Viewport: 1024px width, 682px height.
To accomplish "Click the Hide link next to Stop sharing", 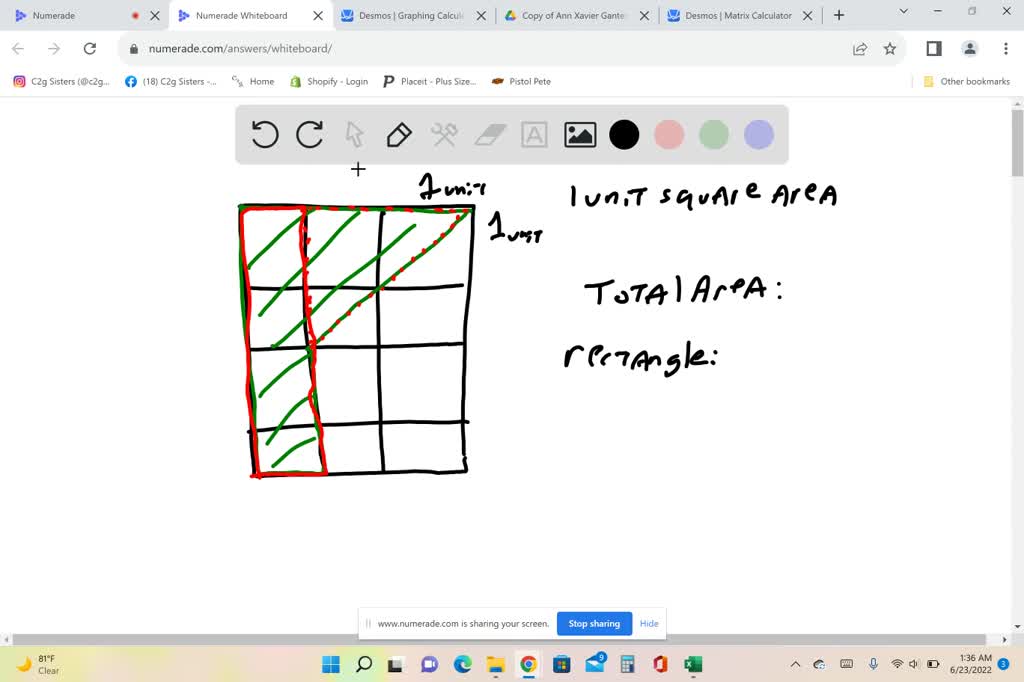I will 649,623.
